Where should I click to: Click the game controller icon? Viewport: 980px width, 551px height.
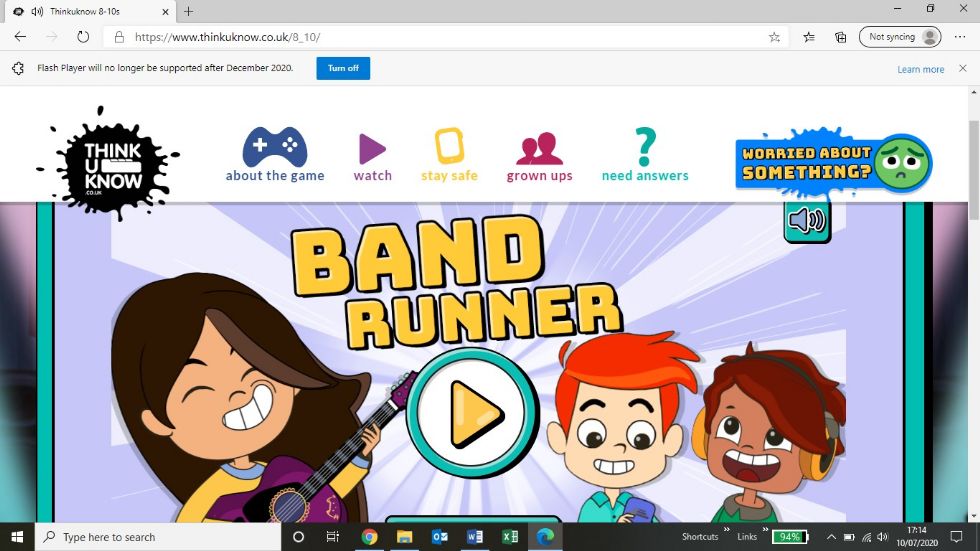tap(275, 147)
